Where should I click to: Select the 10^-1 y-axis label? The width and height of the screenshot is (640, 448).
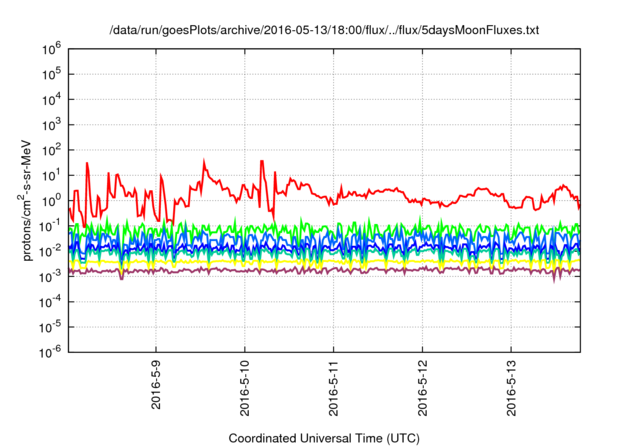(x=50, y=227)
